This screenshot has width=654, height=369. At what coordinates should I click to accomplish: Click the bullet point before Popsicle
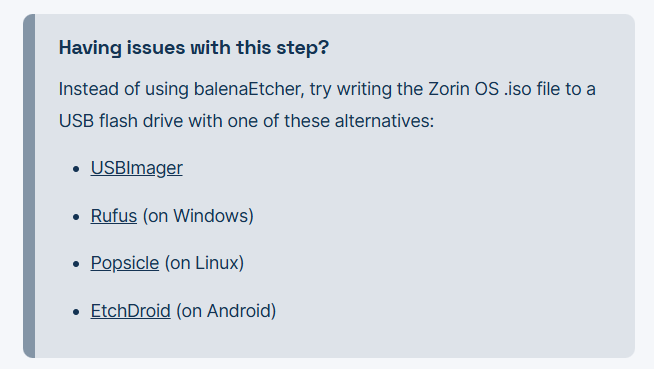coord(76,264)
